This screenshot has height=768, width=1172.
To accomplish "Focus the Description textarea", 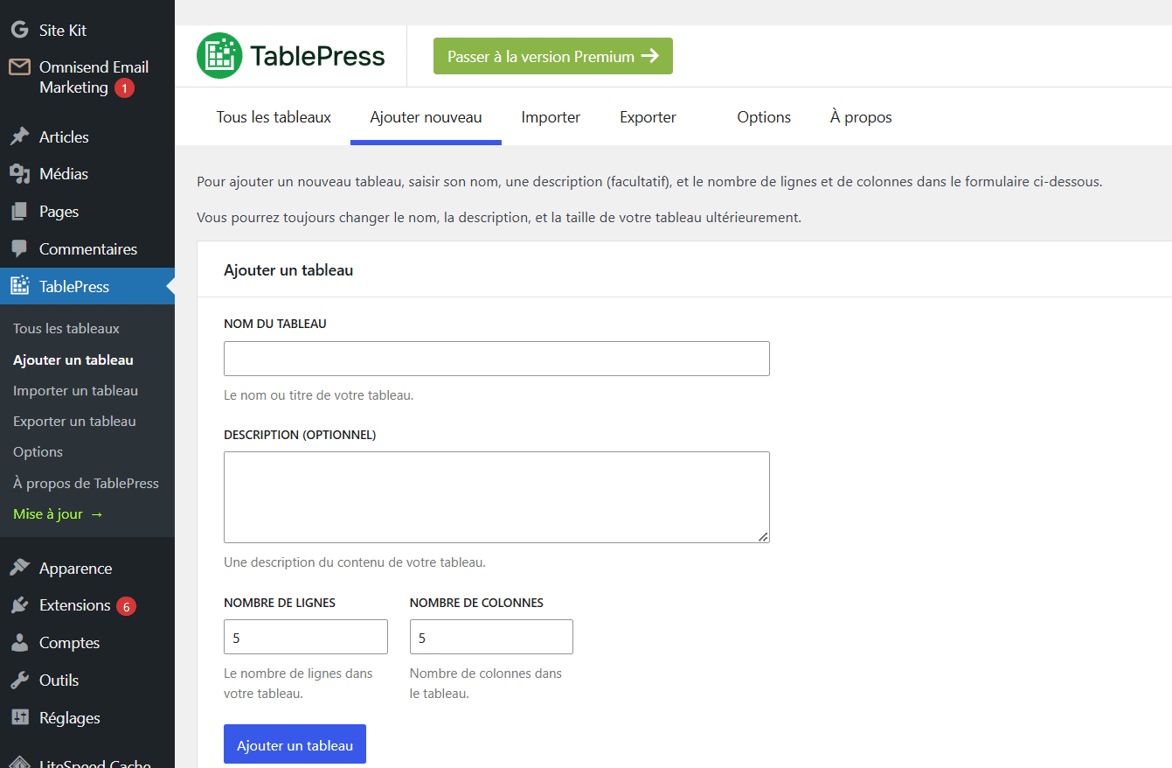I will pos(496,497).
